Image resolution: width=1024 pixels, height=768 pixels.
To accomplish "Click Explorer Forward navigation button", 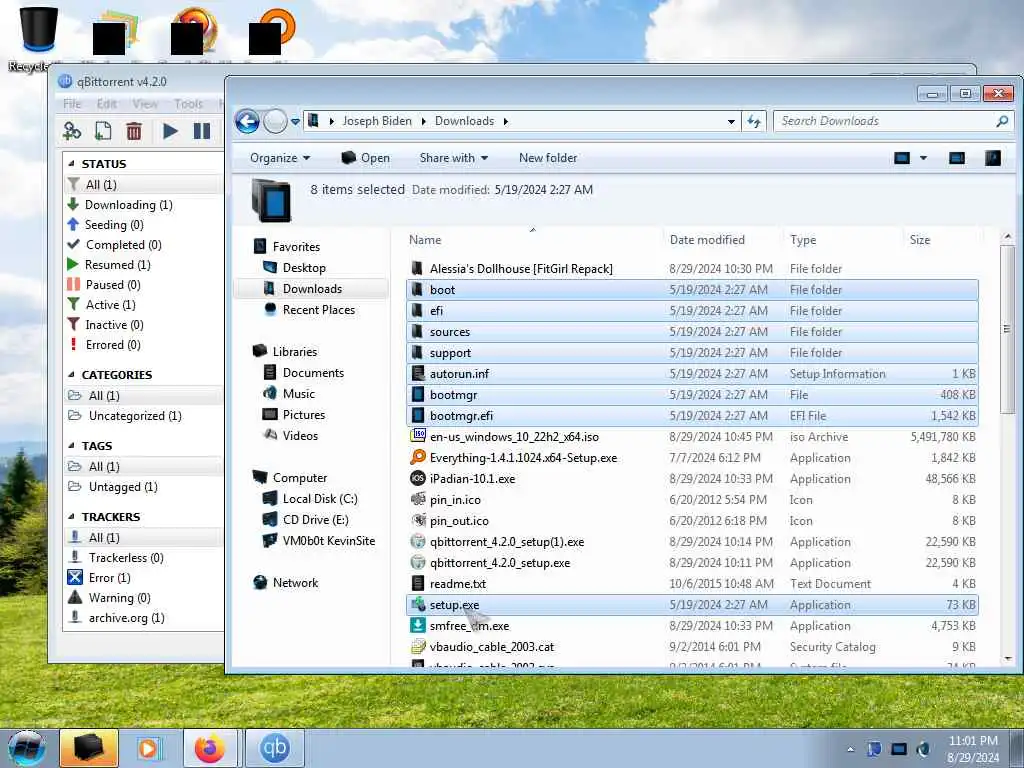I will [275, 121].
